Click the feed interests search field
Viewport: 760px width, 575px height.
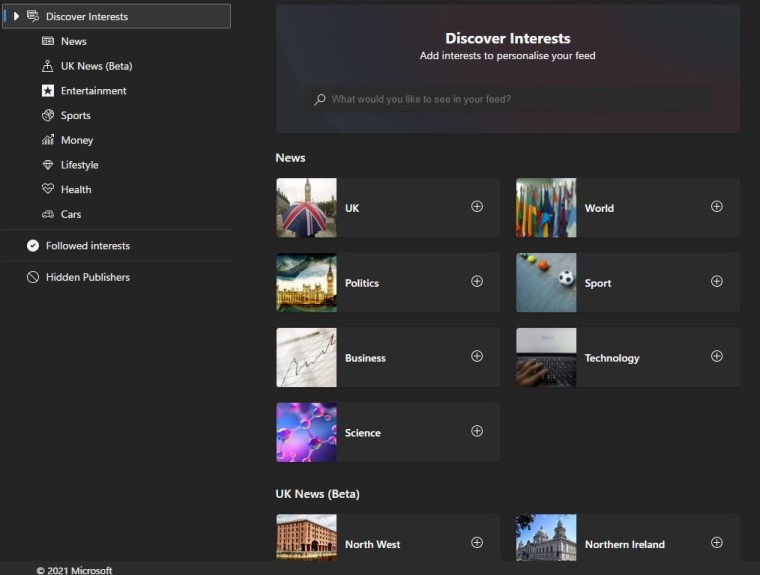[x=508, y=99]
